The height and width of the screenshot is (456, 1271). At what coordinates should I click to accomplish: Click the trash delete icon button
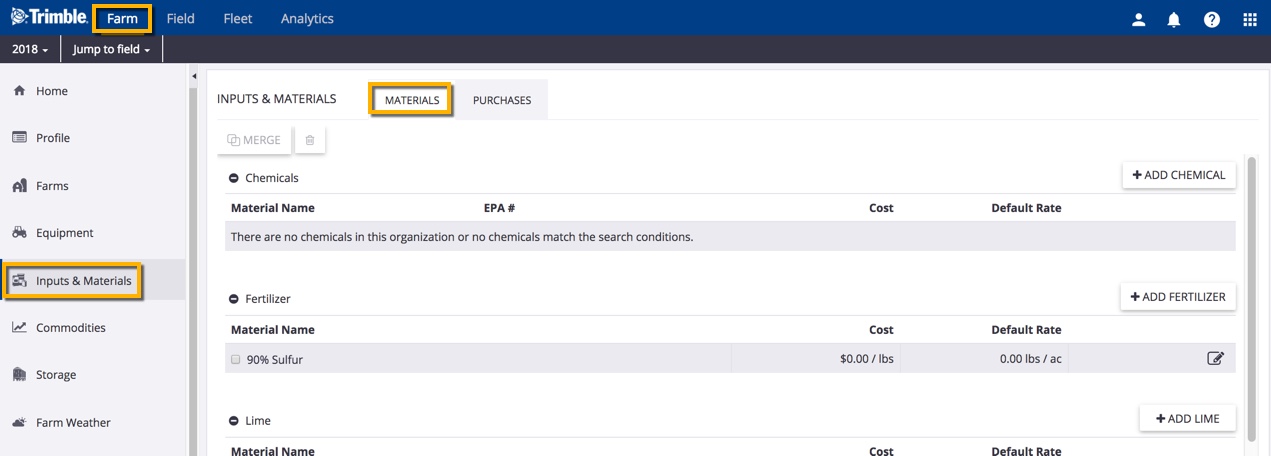[x=310, y=140]
